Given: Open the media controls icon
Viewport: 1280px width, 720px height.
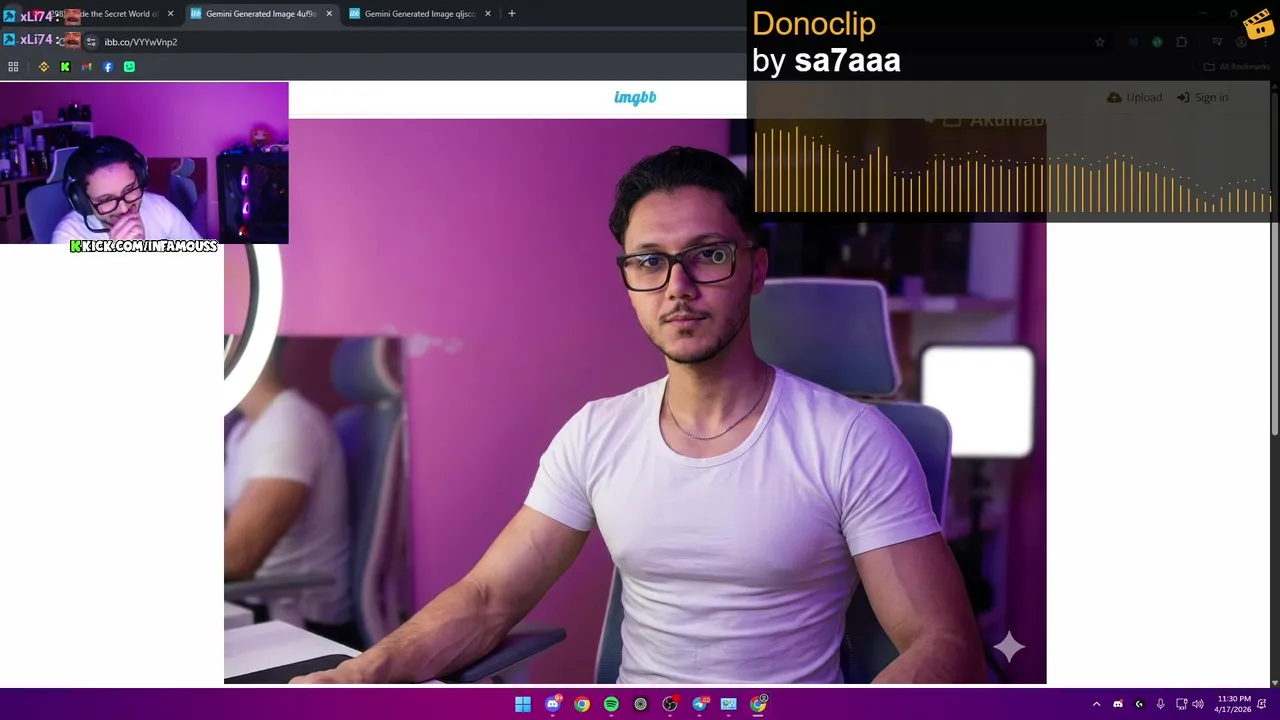Looking at the screenshot, I should (x=1217, y=42).
